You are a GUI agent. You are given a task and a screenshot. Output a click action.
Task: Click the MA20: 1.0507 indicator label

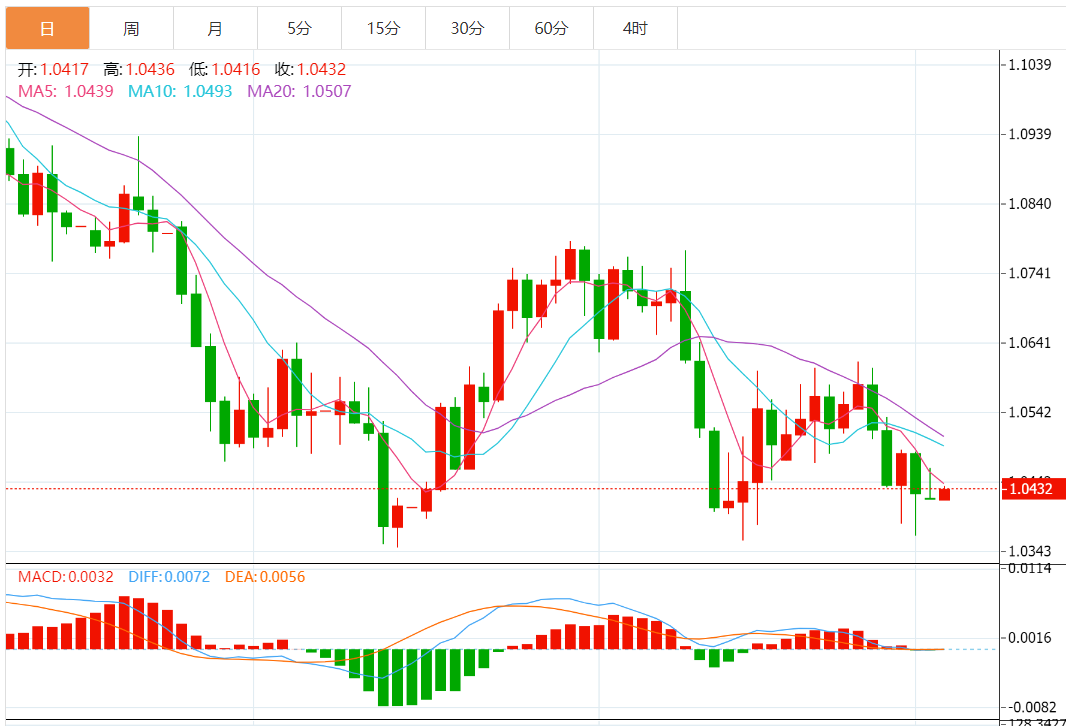299,91
